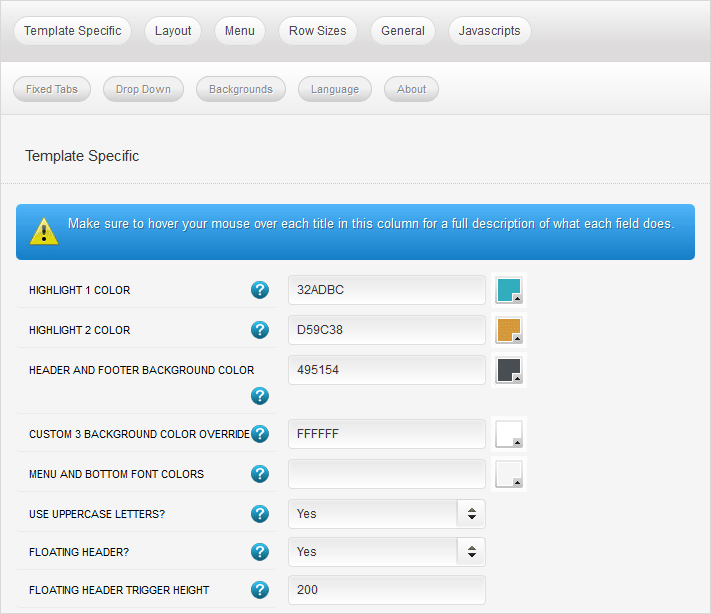The width and height of the screenshot is (711, 614).
Task: Open the Row Sizes tab
Action: [x=317, y=31]
